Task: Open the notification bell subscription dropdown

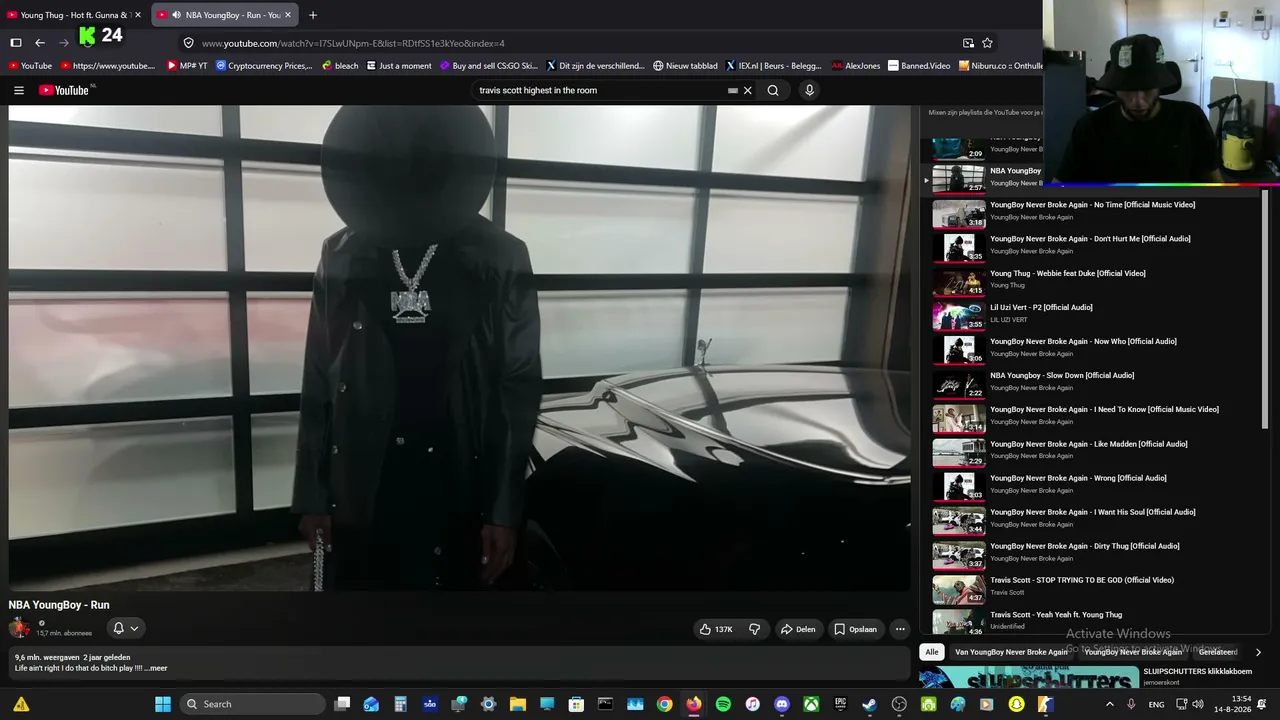Action: click(125, 628)
